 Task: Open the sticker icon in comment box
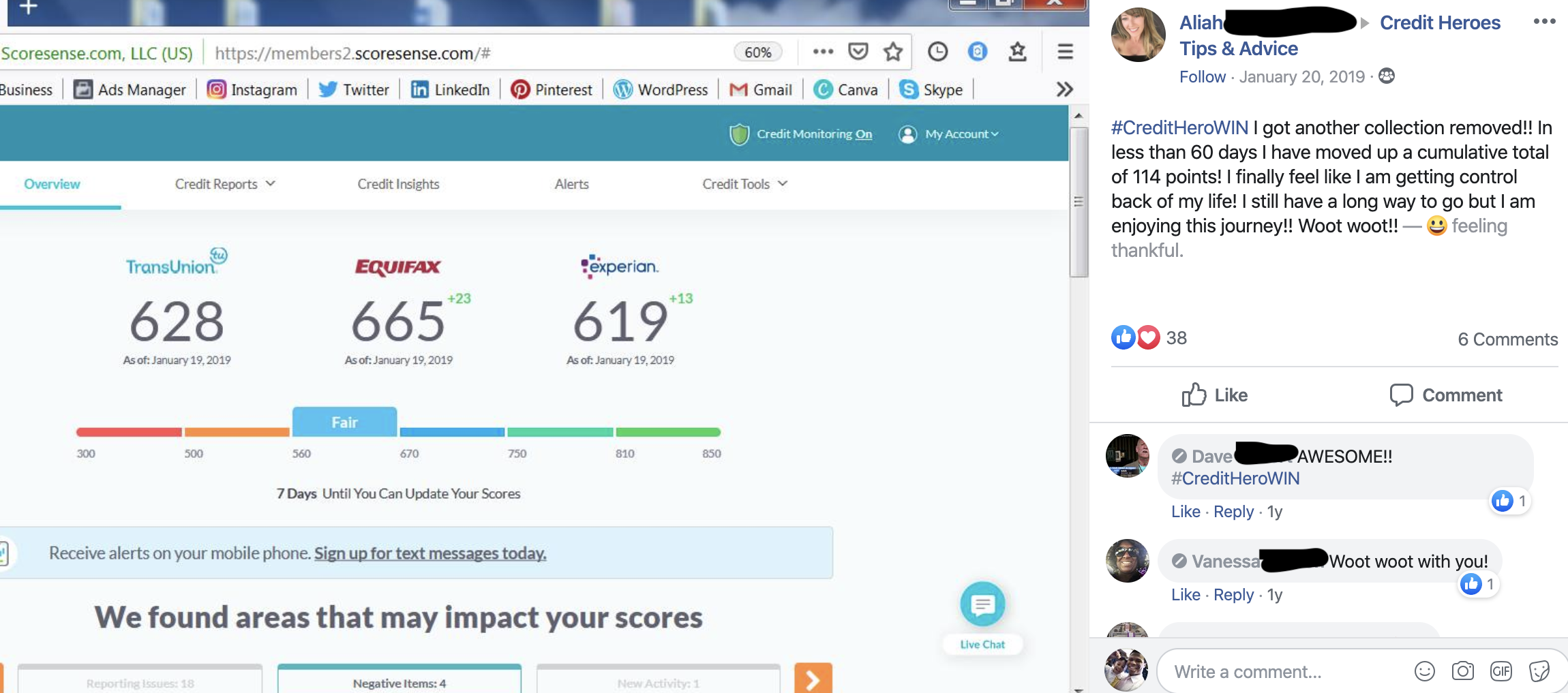[x=1539, y=671]
